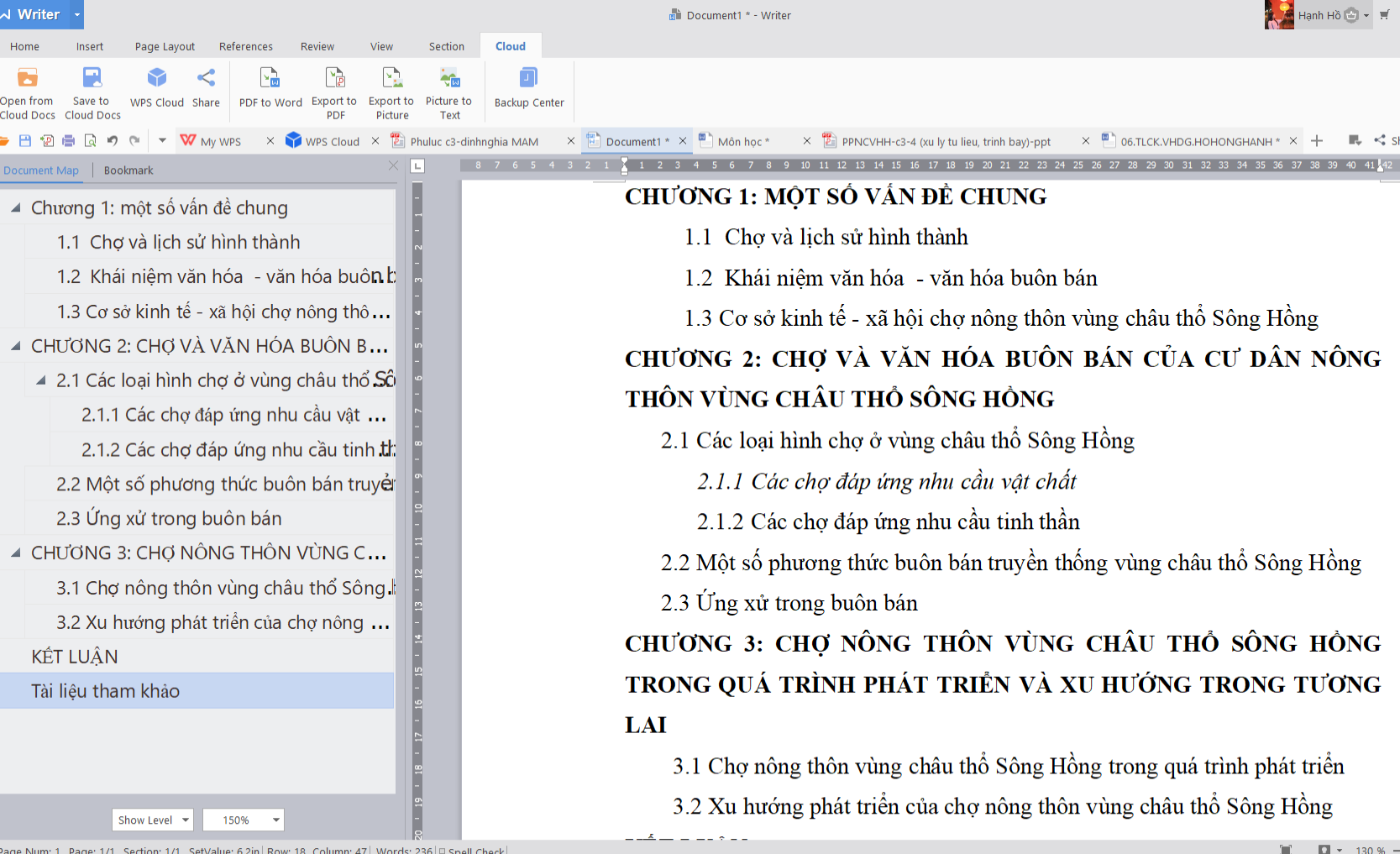
Task: Switch to the Home ribbon tab
Action: [x=24, y=46]
